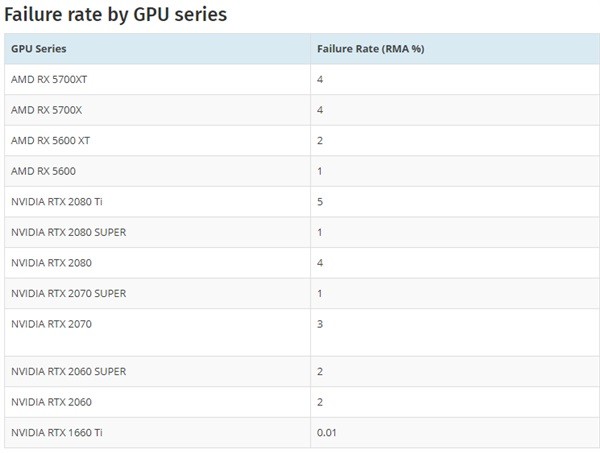Screen dimensions: 600x453
Task: Click the GPU Series column header
Action: (39, 49)
